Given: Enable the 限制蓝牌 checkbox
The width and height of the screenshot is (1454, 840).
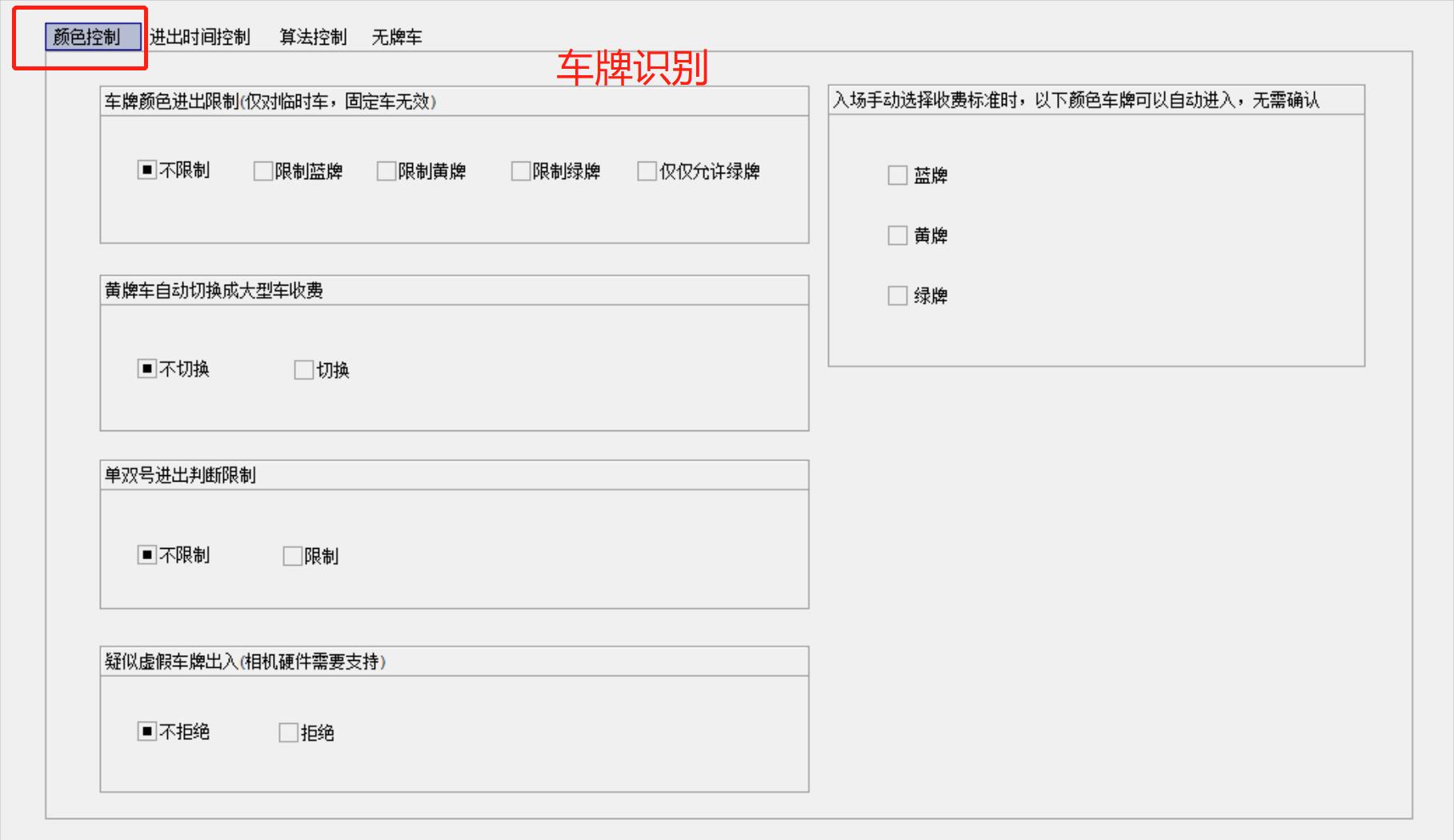Looking at the screenshot, I should coord(262,171).
